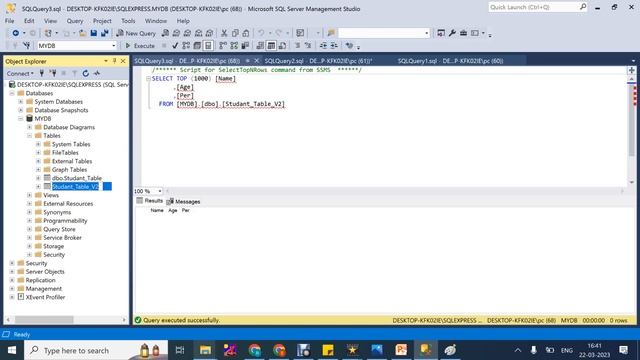The image size is (640, 360).
Task: Click the Properties wrench icon
Action: tap(452, 33)
